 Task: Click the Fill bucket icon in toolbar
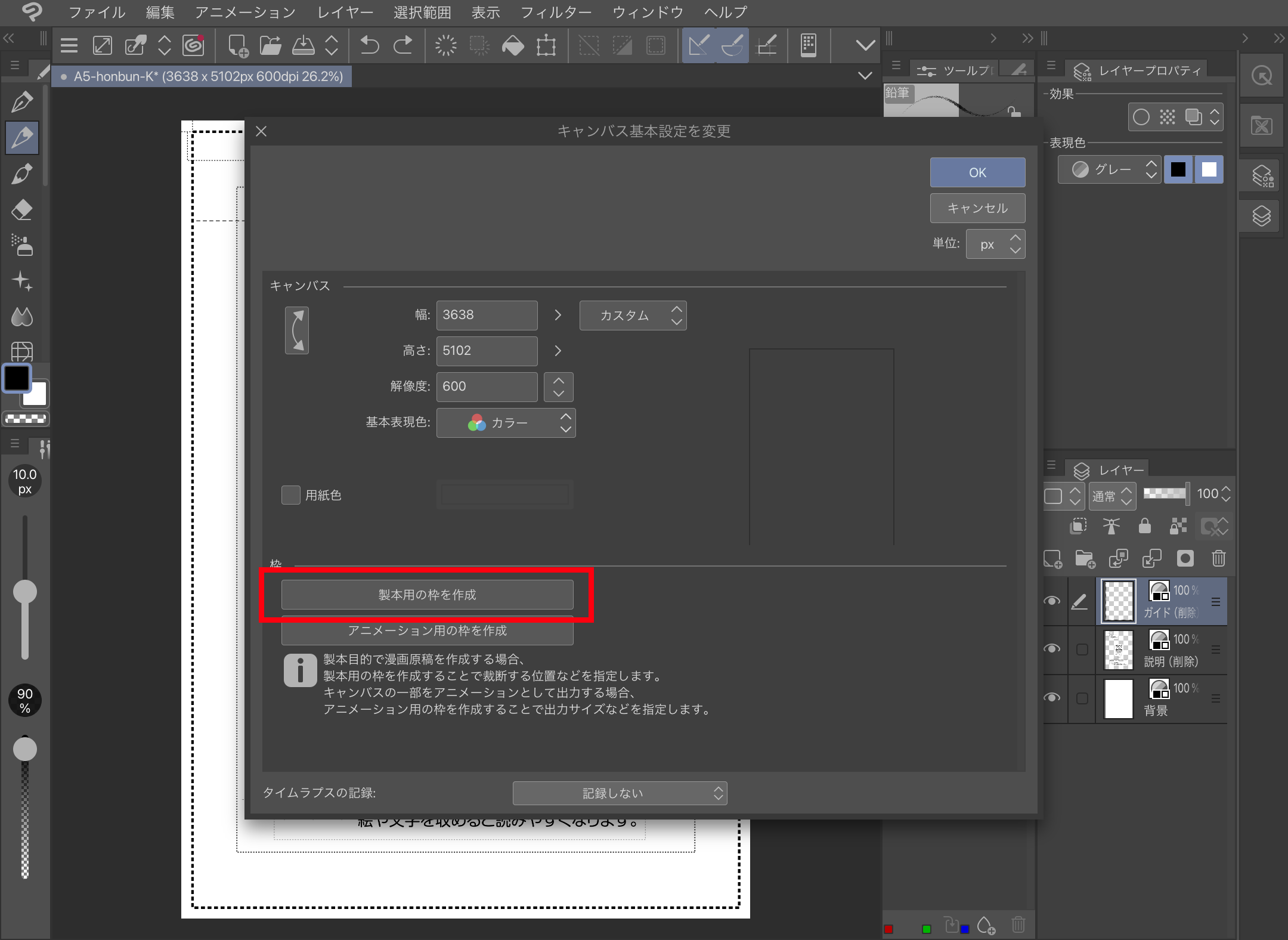(513, 45)
